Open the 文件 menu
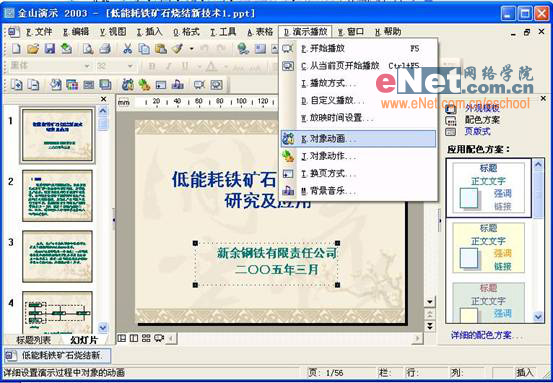 click(x=40, y=32)
